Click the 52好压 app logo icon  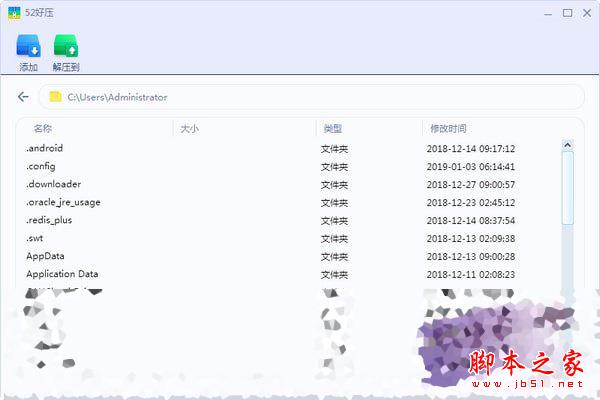click(14, 13)
